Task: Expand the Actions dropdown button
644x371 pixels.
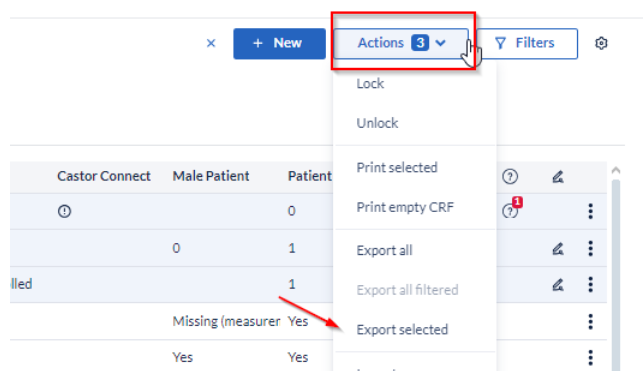Action: (x=401, y=43)
